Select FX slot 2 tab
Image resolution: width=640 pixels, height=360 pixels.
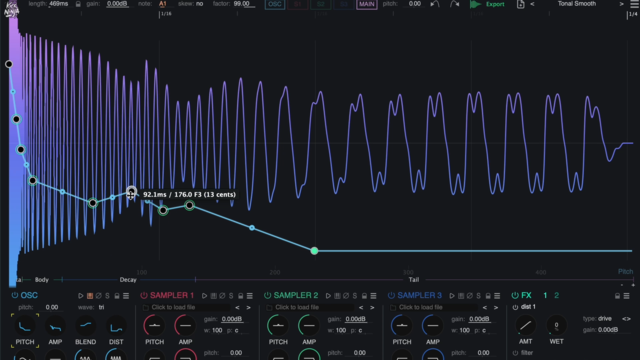[557, 295]
